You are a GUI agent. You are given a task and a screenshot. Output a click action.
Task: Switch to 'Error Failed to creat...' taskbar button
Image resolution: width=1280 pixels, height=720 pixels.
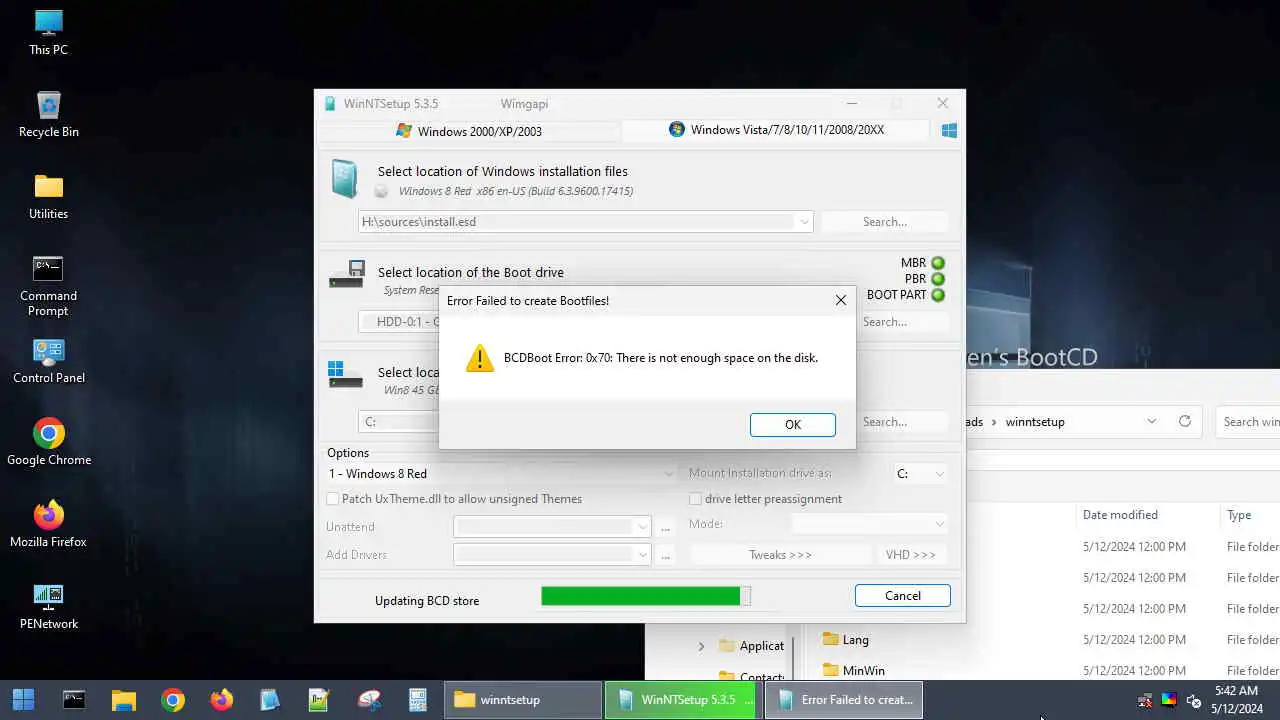pyautogui.click(x=844, y=700)
